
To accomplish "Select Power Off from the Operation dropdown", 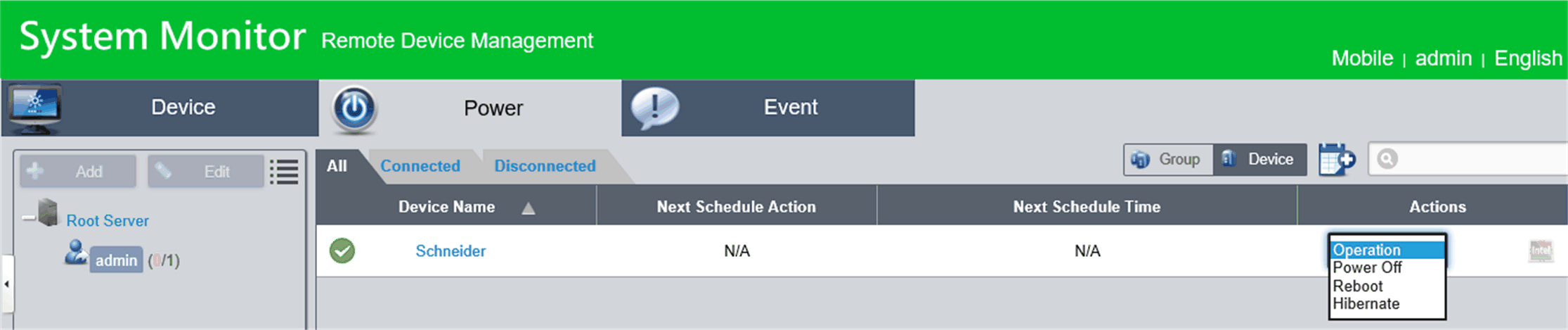I will coord(1367,268).
